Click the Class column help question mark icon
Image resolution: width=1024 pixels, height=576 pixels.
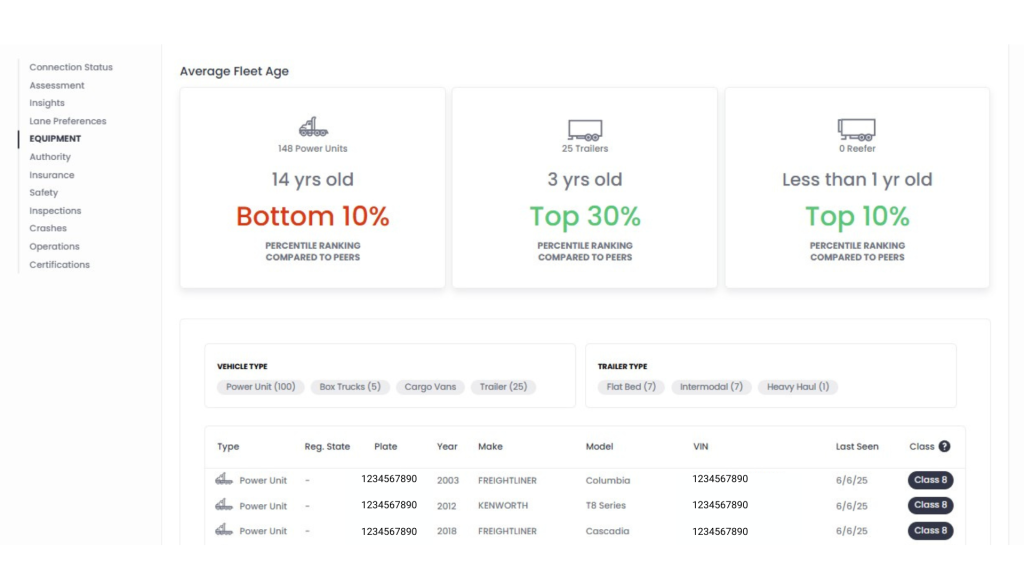(944, 447)
